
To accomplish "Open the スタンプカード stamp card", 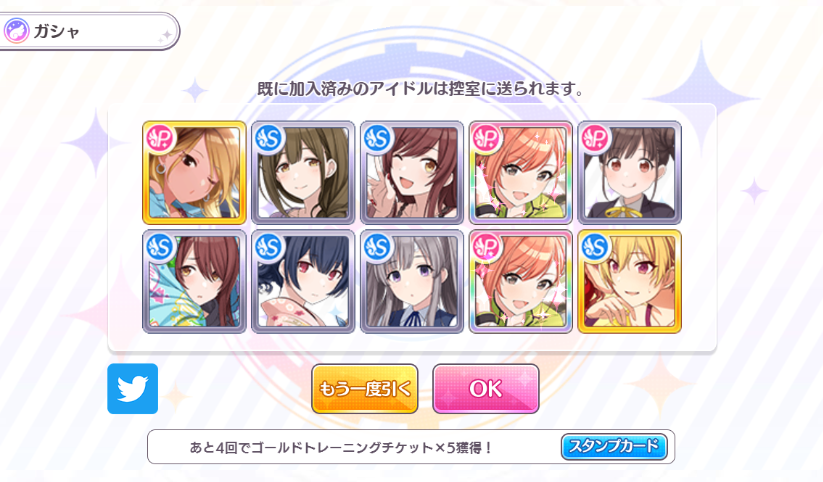I will (x=614, y=447).
